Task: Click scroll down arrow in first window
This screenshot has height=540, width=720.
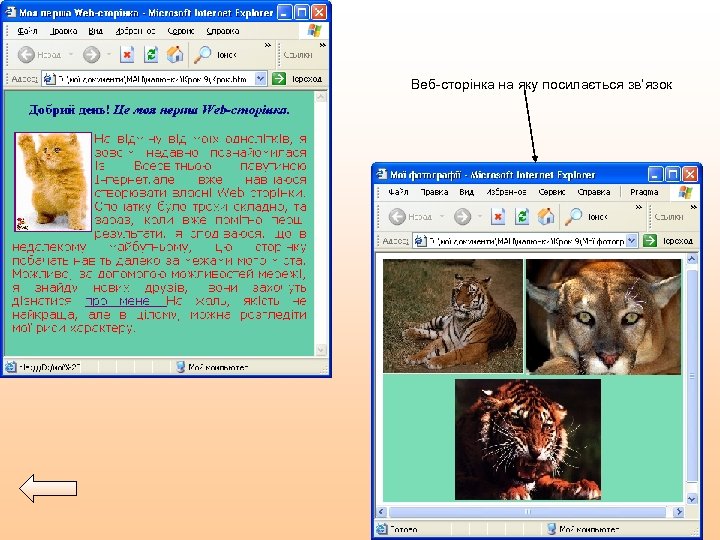Action: [x=321, y=349]
